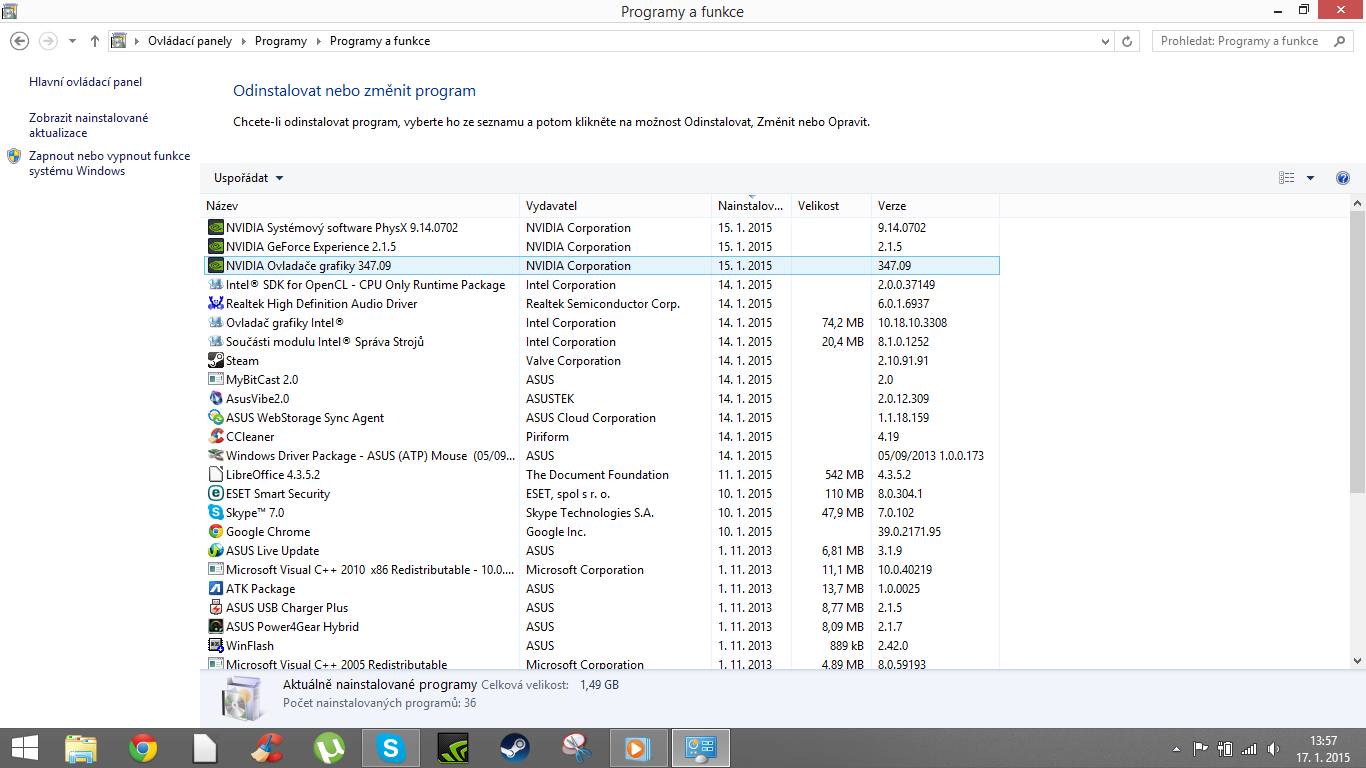Select Google Chrome icon in program list
Image resolution: width=1366 pixels, height=768 pixels.
point(215,532)
